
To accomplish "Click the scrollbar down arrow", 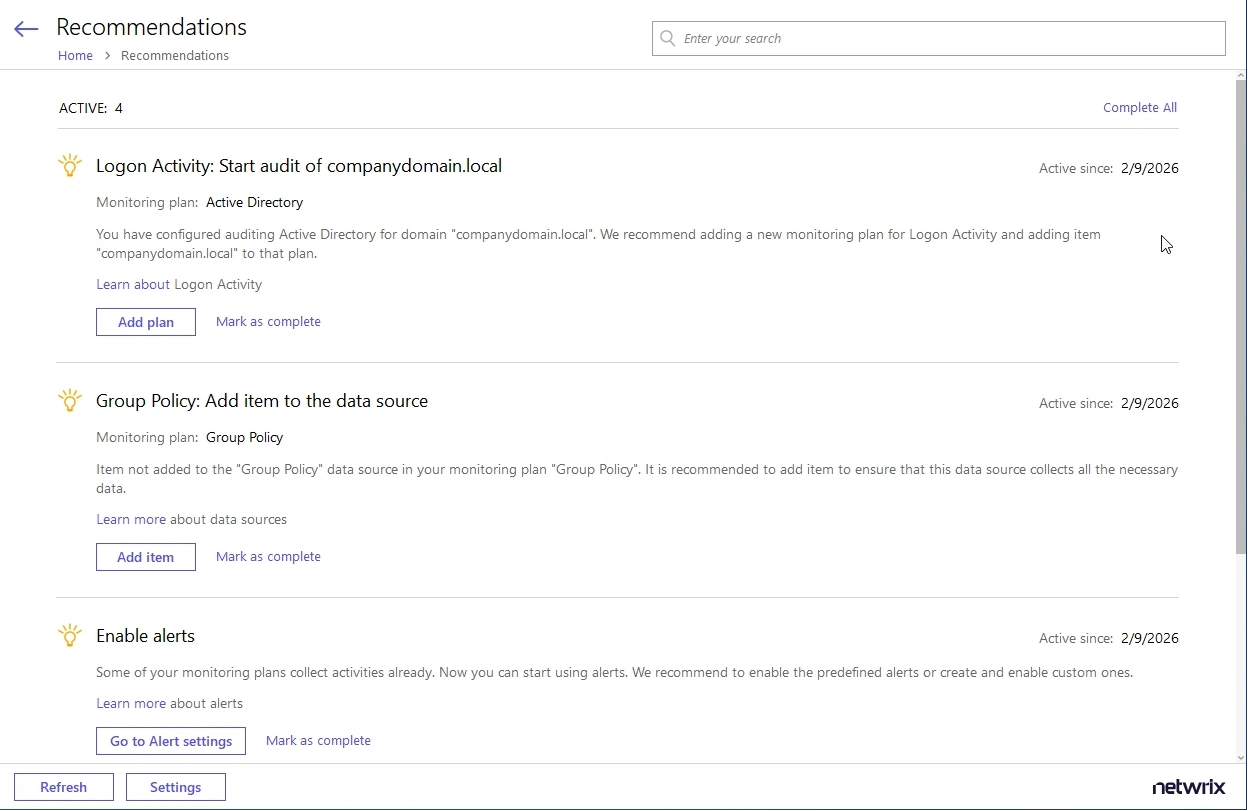I will pyautogui.click(x=1240, y=759).
